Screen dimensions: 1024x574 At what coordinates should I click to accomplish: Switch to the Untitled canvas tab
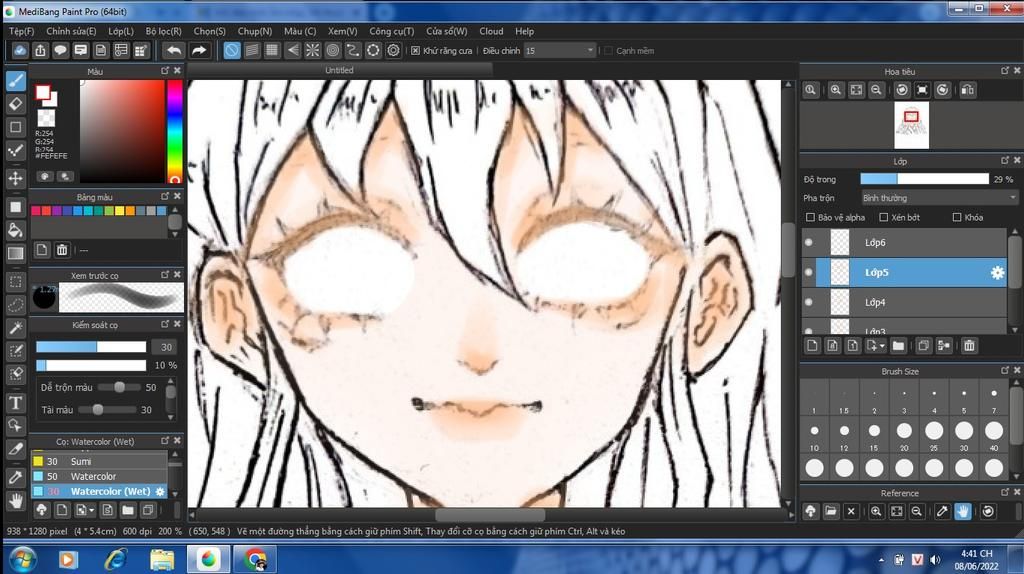[339, 70]
